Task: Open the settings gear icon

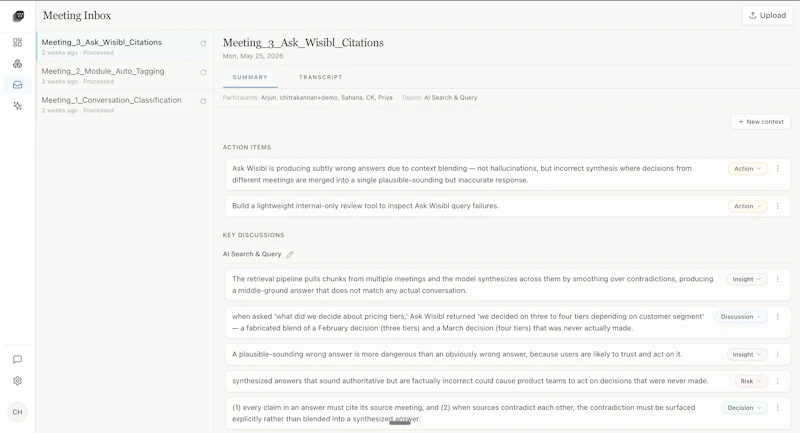Action: click(x=17, y=381)
